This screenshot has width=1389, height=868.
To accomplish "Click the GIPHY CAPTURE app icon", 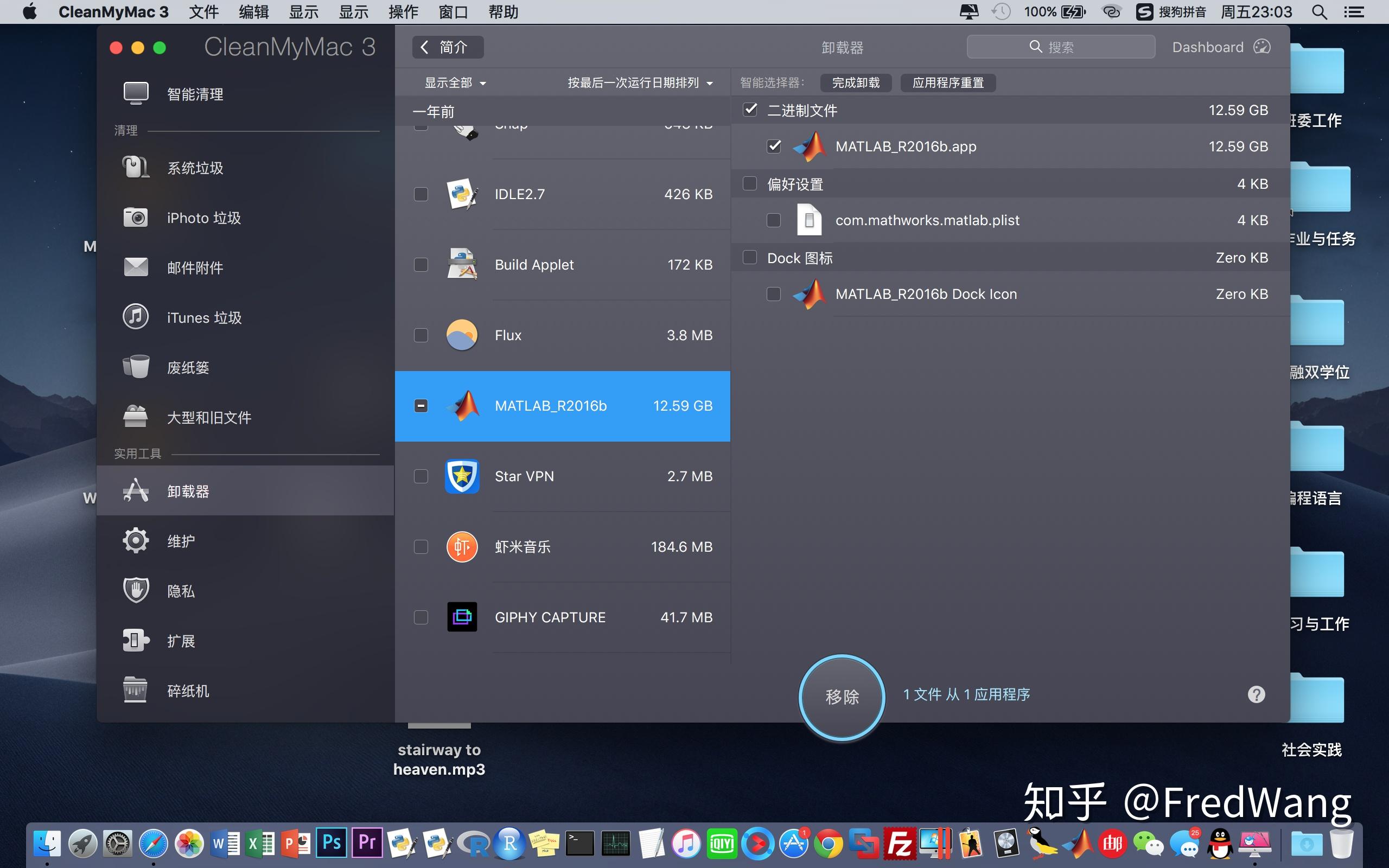I will pyautogui.click(x=462, y=617).
